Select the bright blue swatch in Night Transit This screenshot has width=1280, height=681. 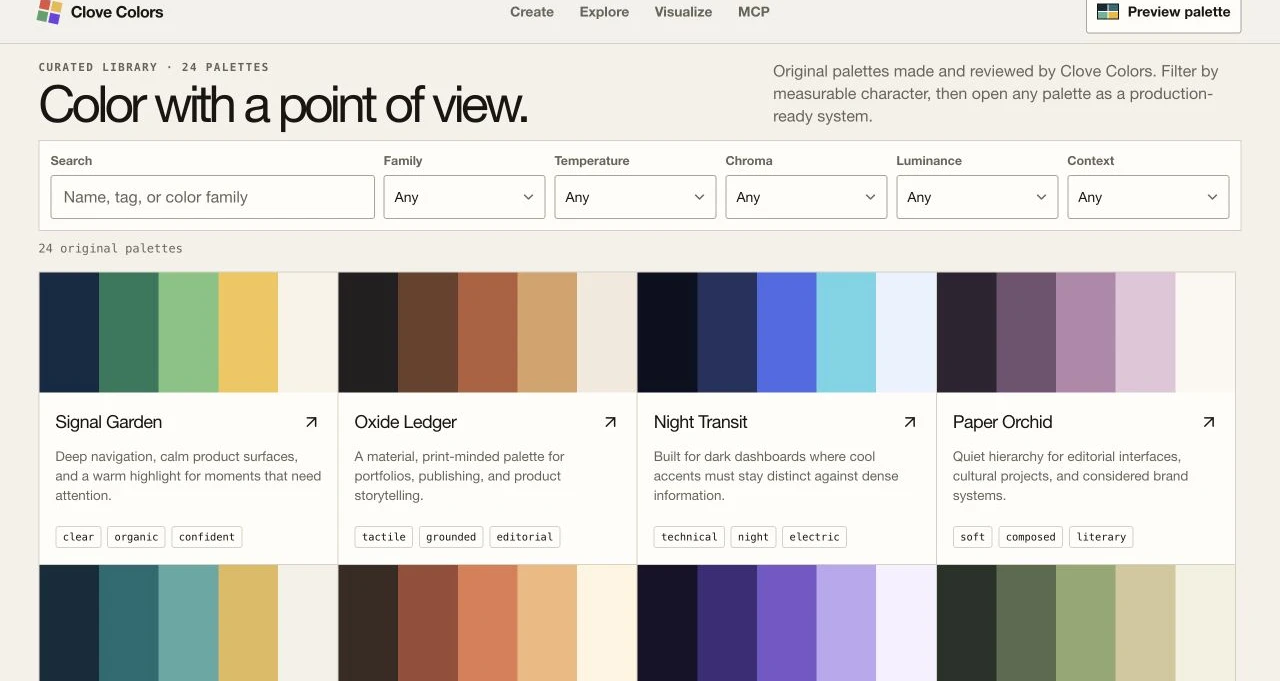[787, 332]
